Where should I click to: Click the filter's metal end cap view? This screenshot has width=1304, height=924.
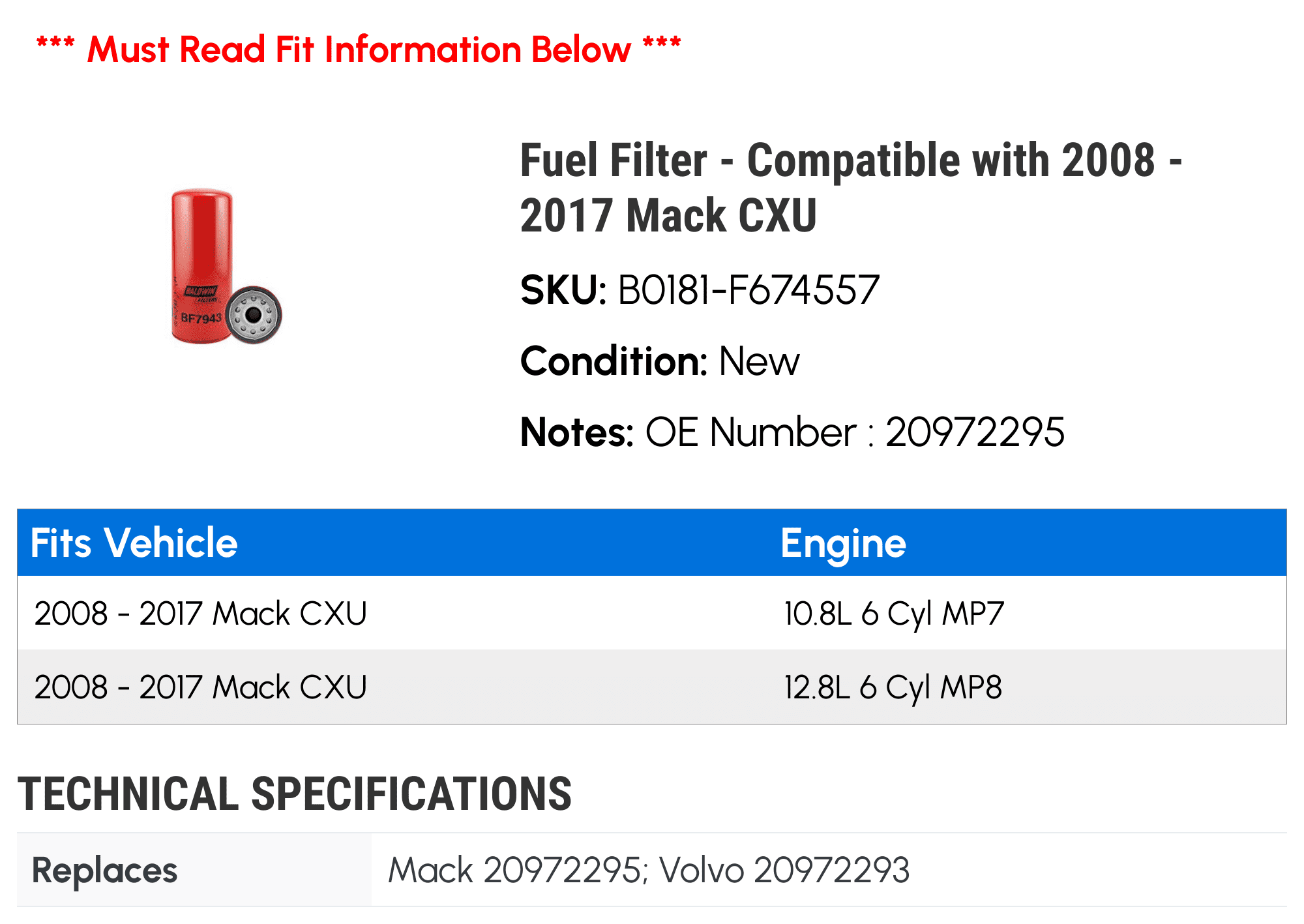(x=254, y=315)
